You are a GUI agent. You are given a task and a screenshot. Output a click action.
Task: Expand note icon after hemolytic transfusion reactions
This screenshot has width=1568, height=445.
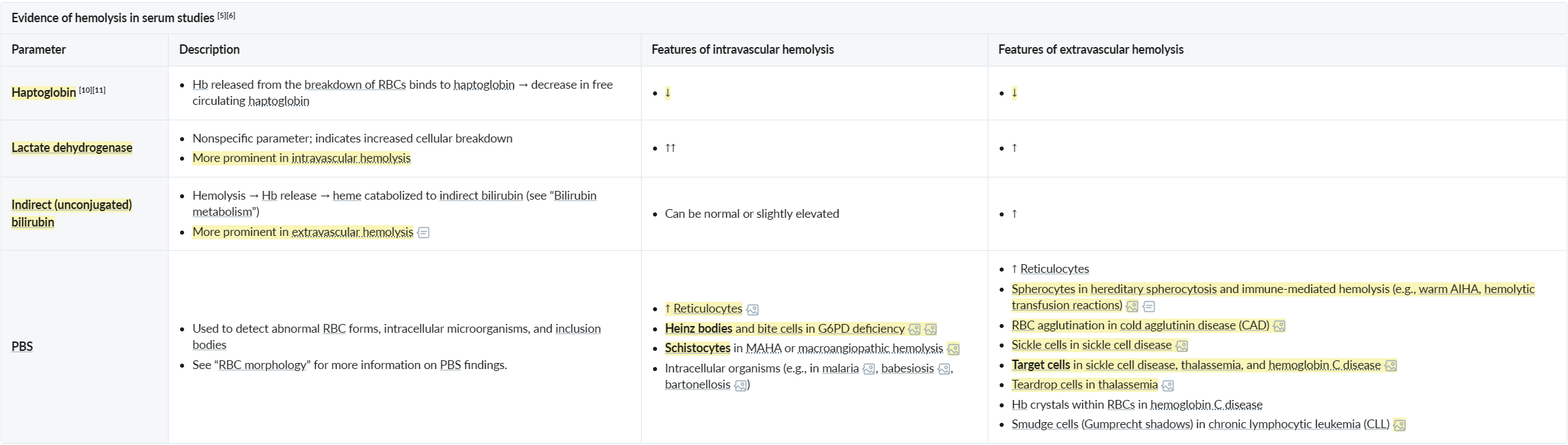click(1149, 307)
